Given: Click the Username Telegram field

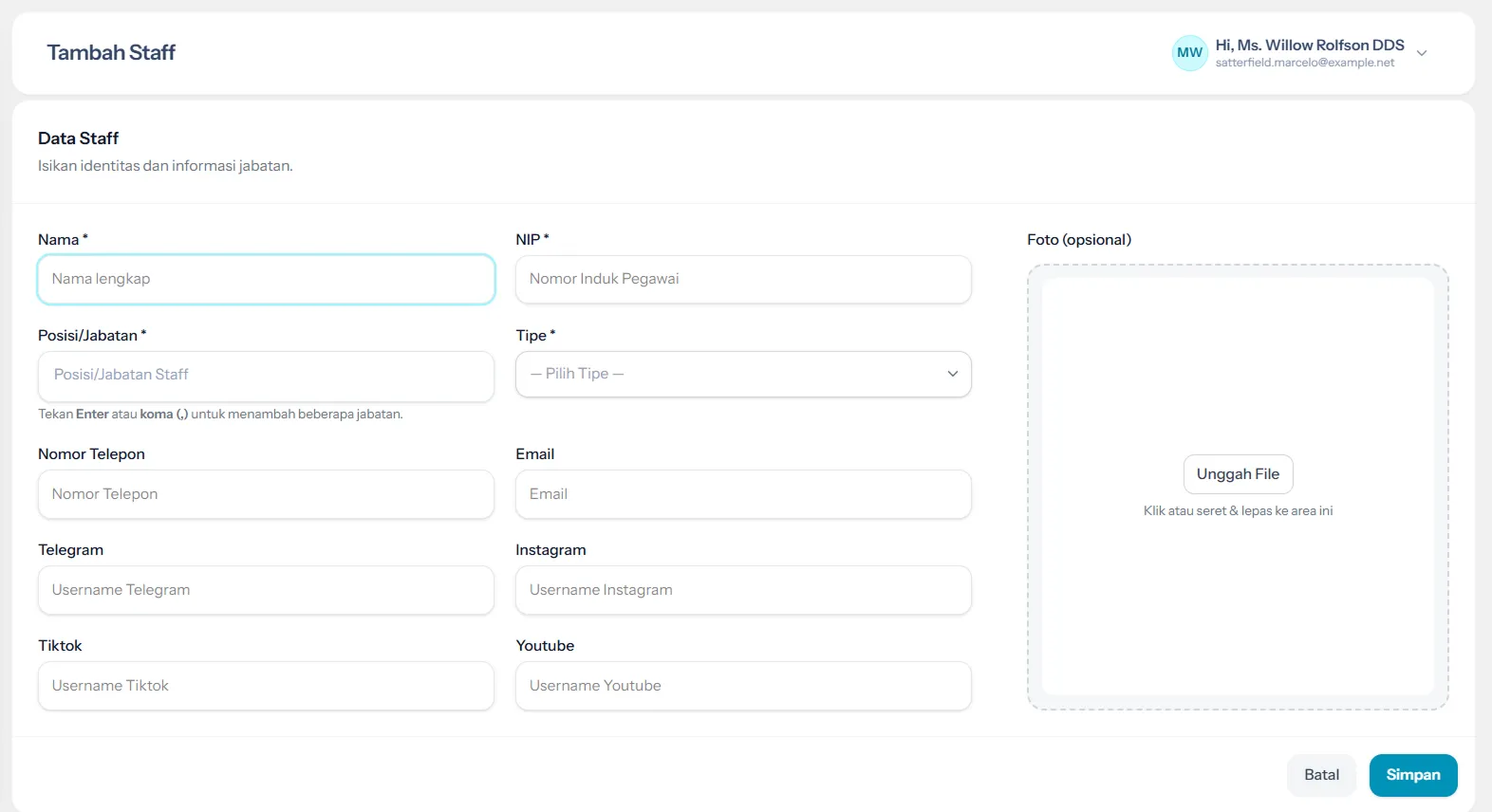Looking at the screenshot, I should click(x=266, y=590).
